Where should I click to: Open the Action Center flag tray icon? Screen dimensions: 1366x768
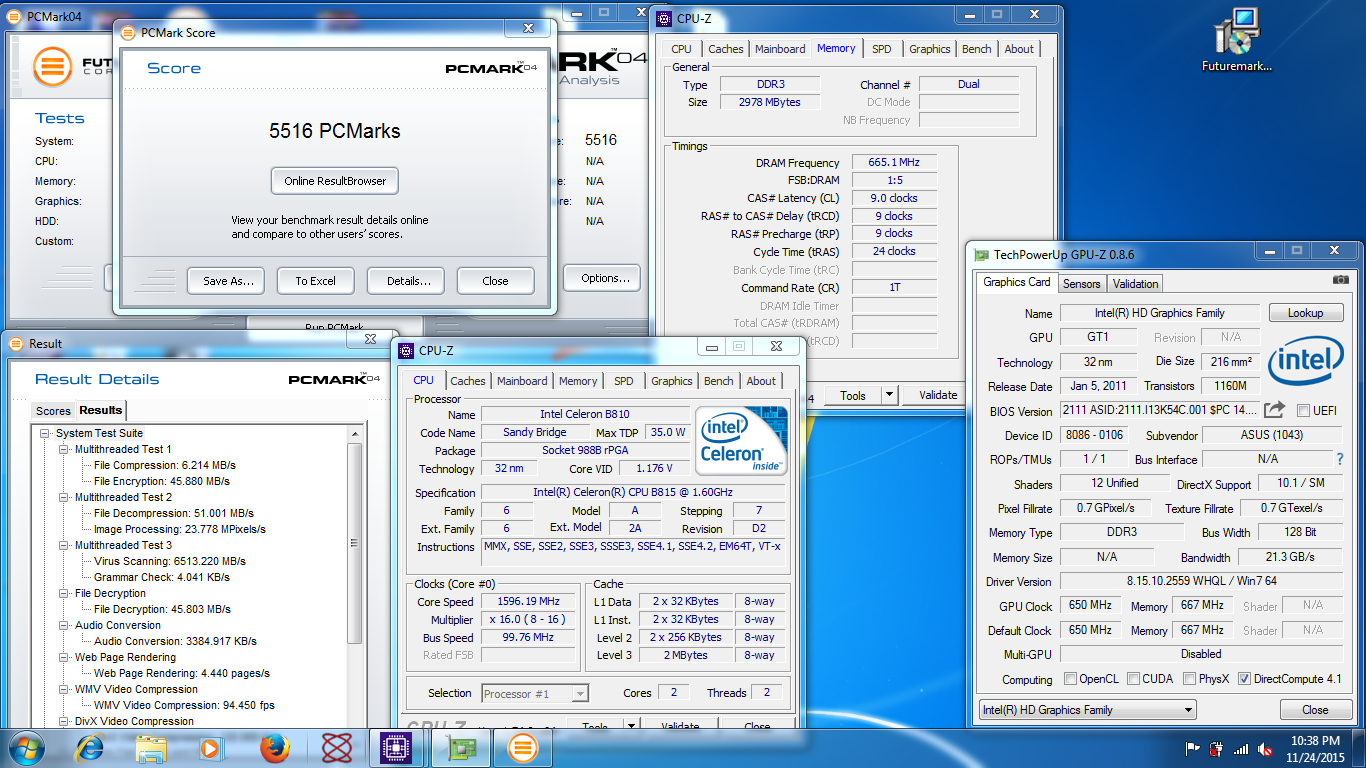(x=1192, y=748)
